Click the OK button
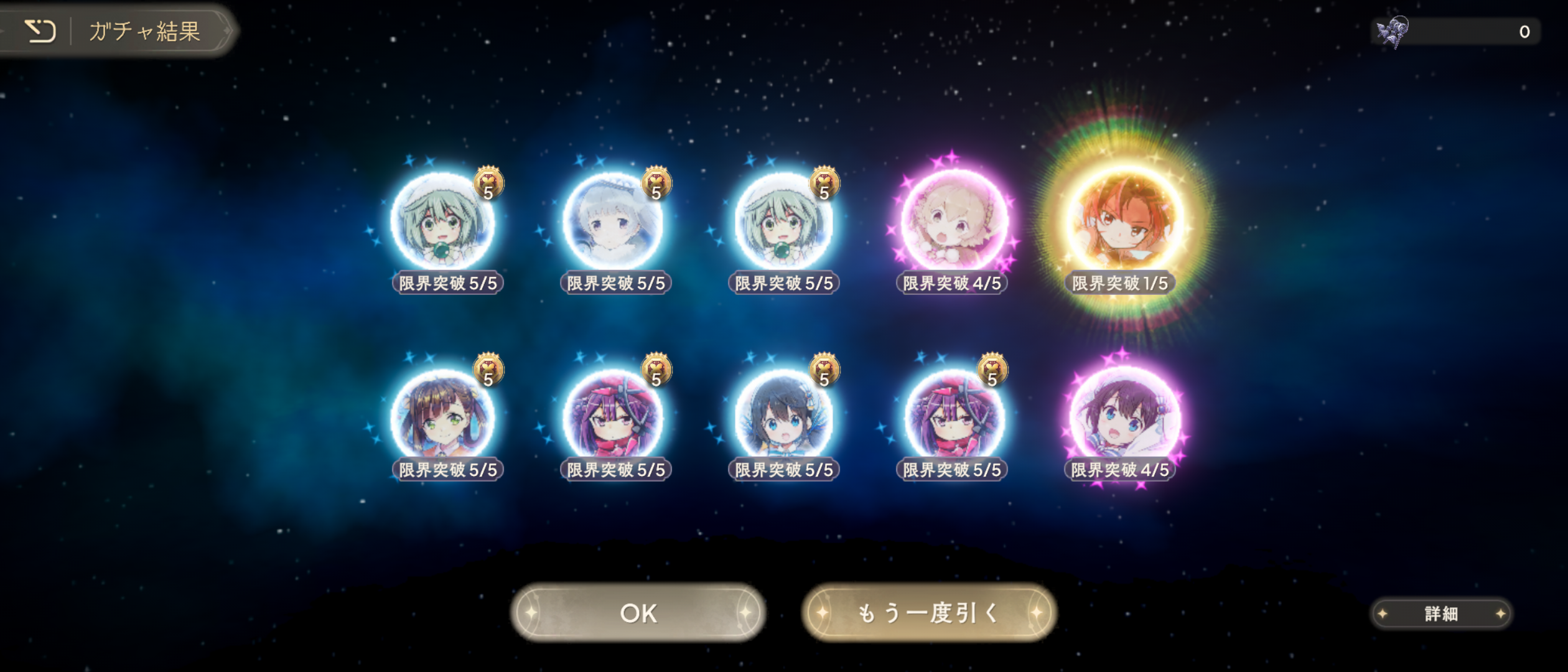 (638, 613)
